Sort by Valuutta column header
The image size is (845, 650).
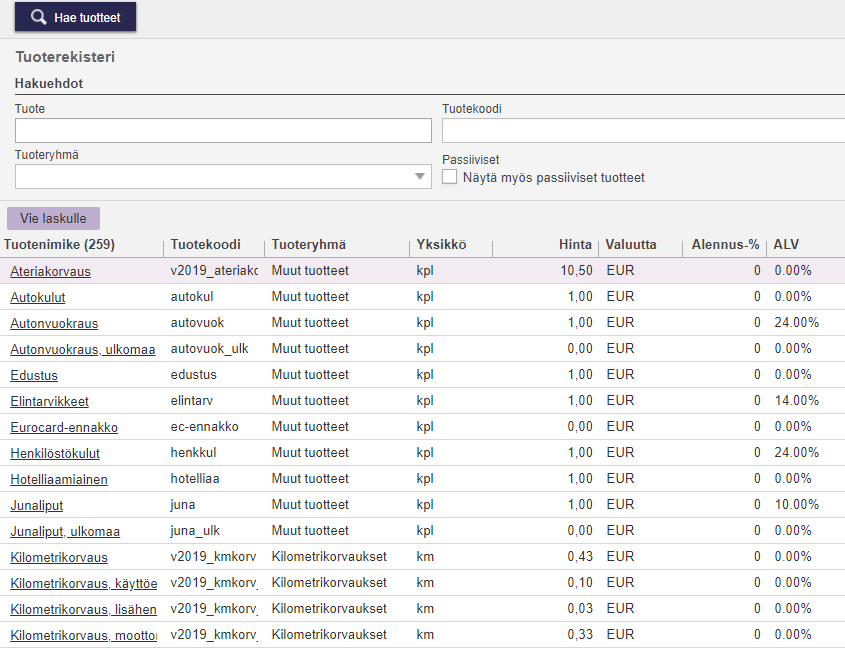click(x=631, y=245)
